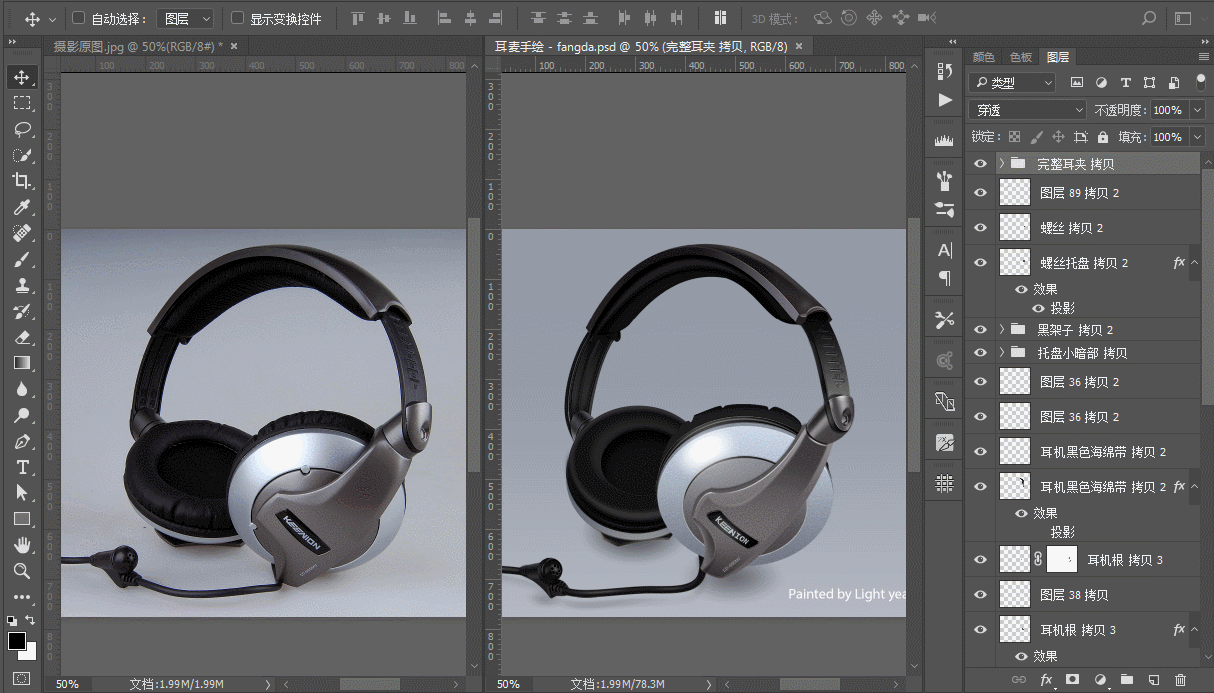The height and width of the screenshot is (693, 1214).
Task: Select the Healing Brush tool
Action: tap(21, 233)
